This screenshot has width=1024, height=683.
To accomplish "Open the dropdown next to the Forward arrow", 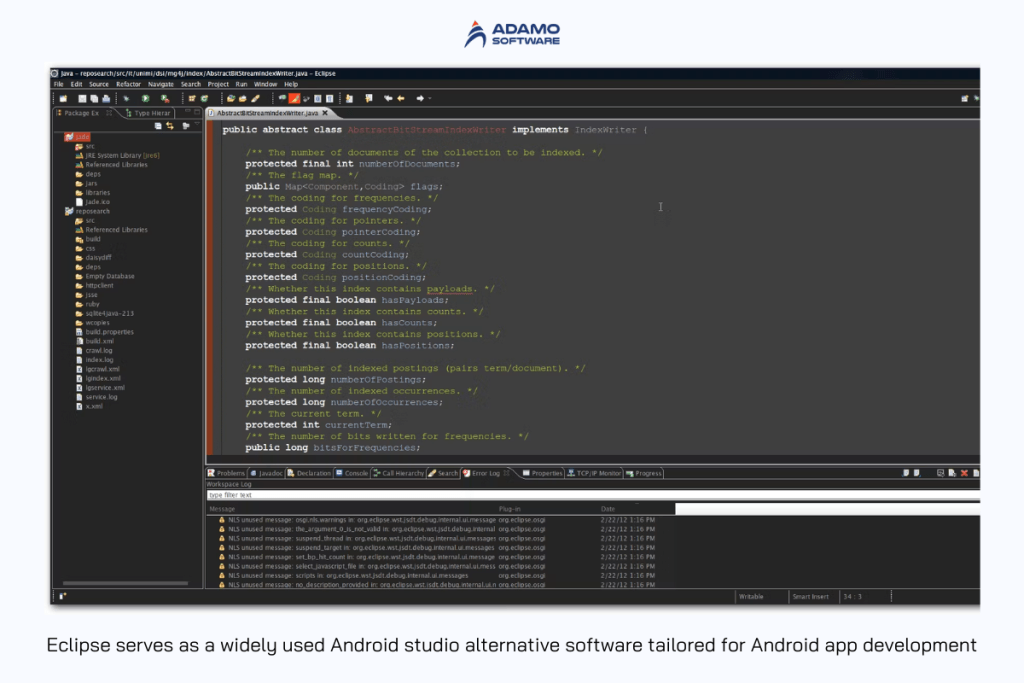I will [431, 97].
